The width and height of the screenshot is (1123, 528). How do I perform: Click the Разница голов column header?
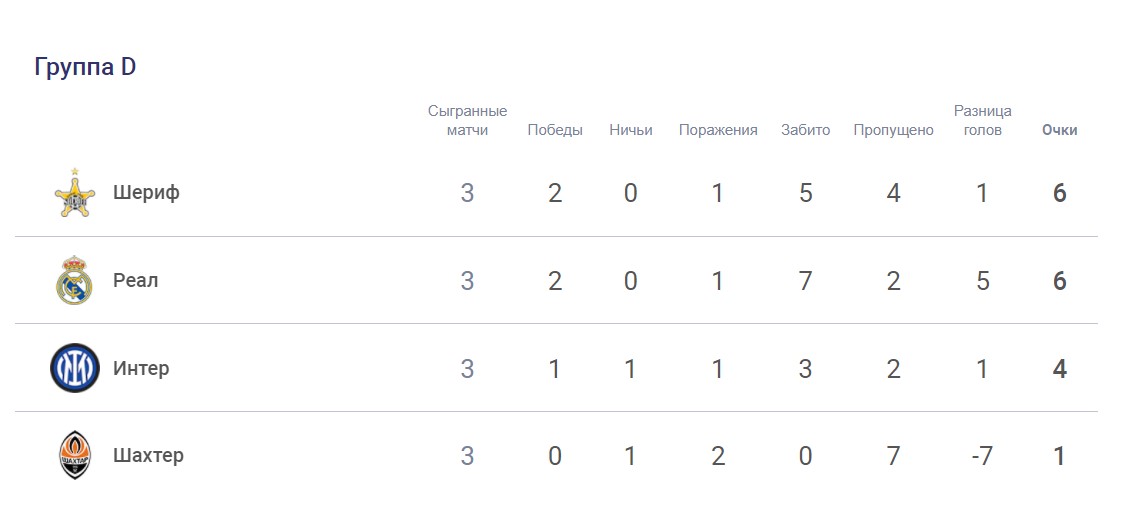(982, 120)
